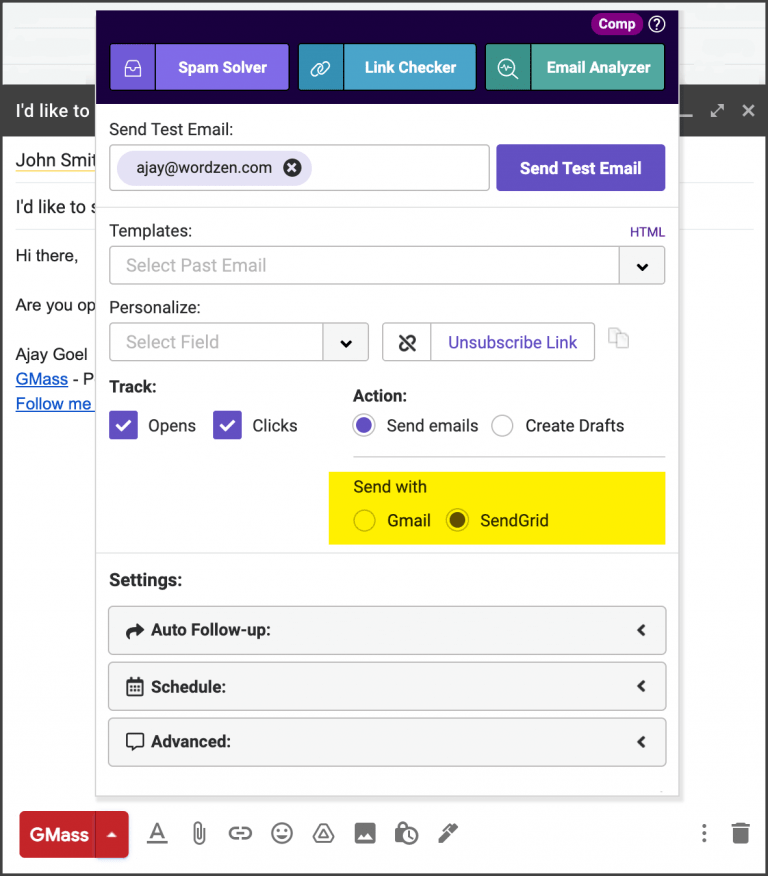Click the John Smith recipient in compose
Viewport: 768px width, 876px height.
pyautogui.click(x=55, y=160)
